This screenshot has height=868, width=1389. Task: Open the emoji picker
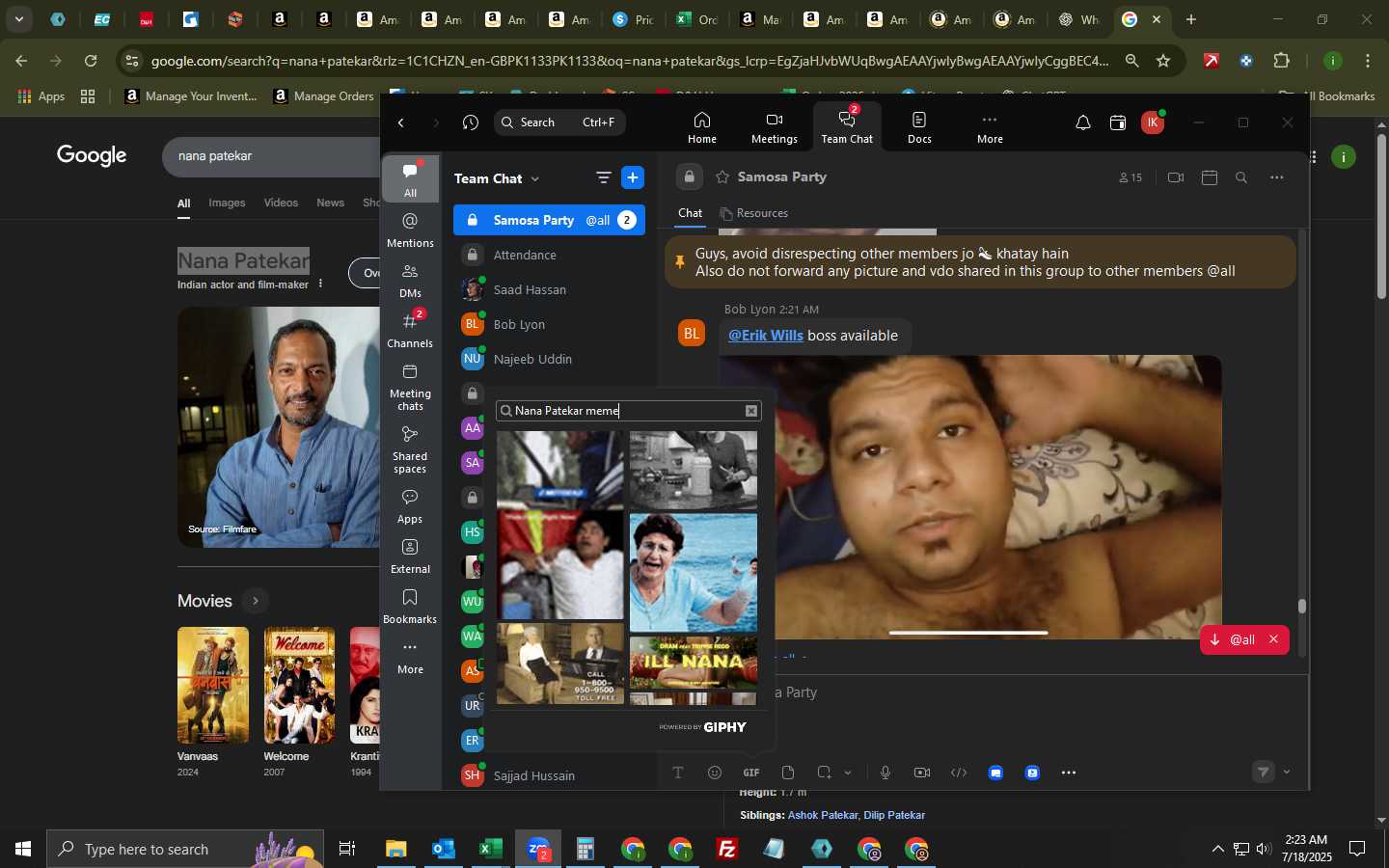coord(715,773)
